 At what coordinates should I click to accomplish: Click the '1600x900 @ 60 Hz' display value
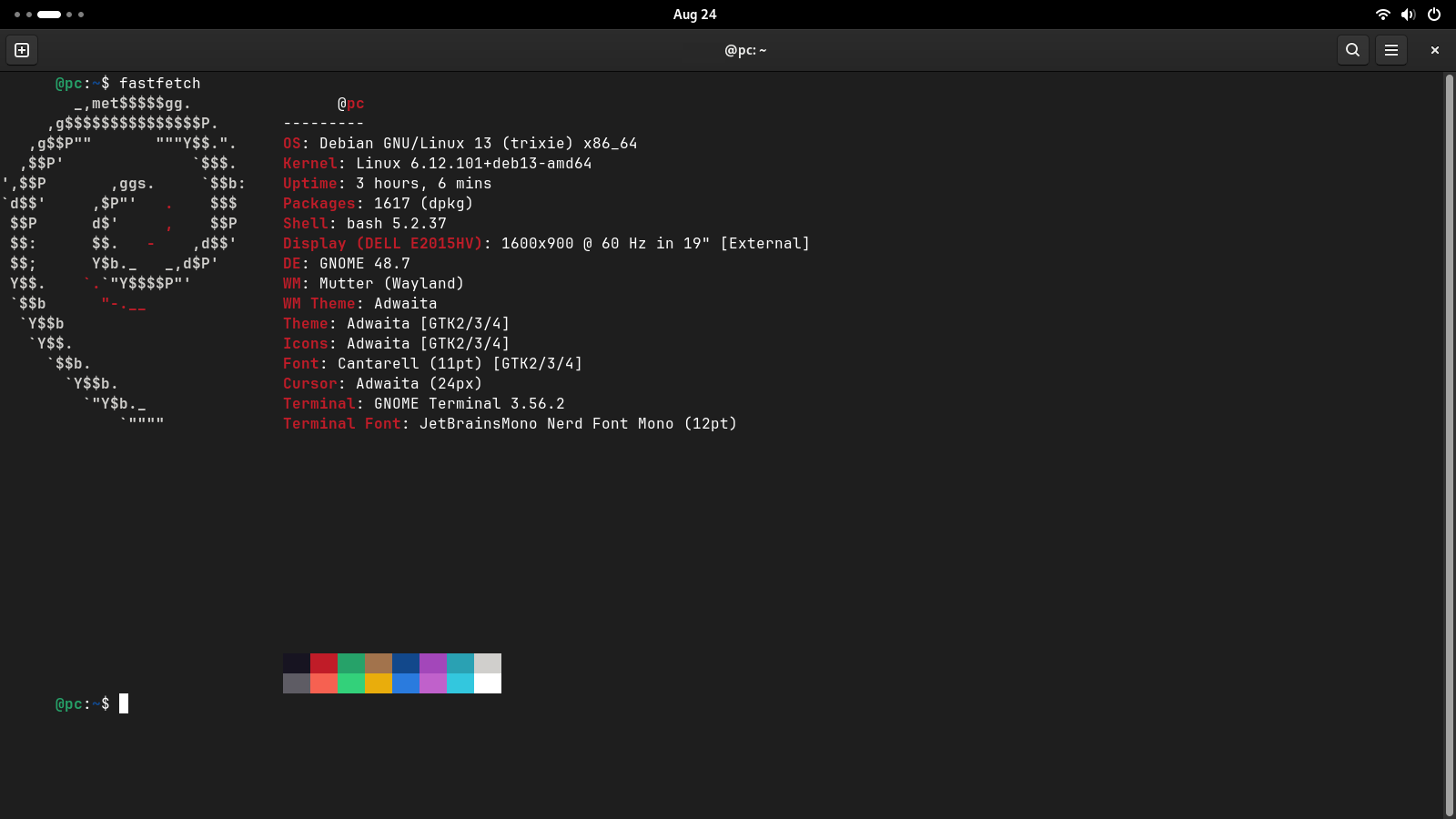coord(574,244)
